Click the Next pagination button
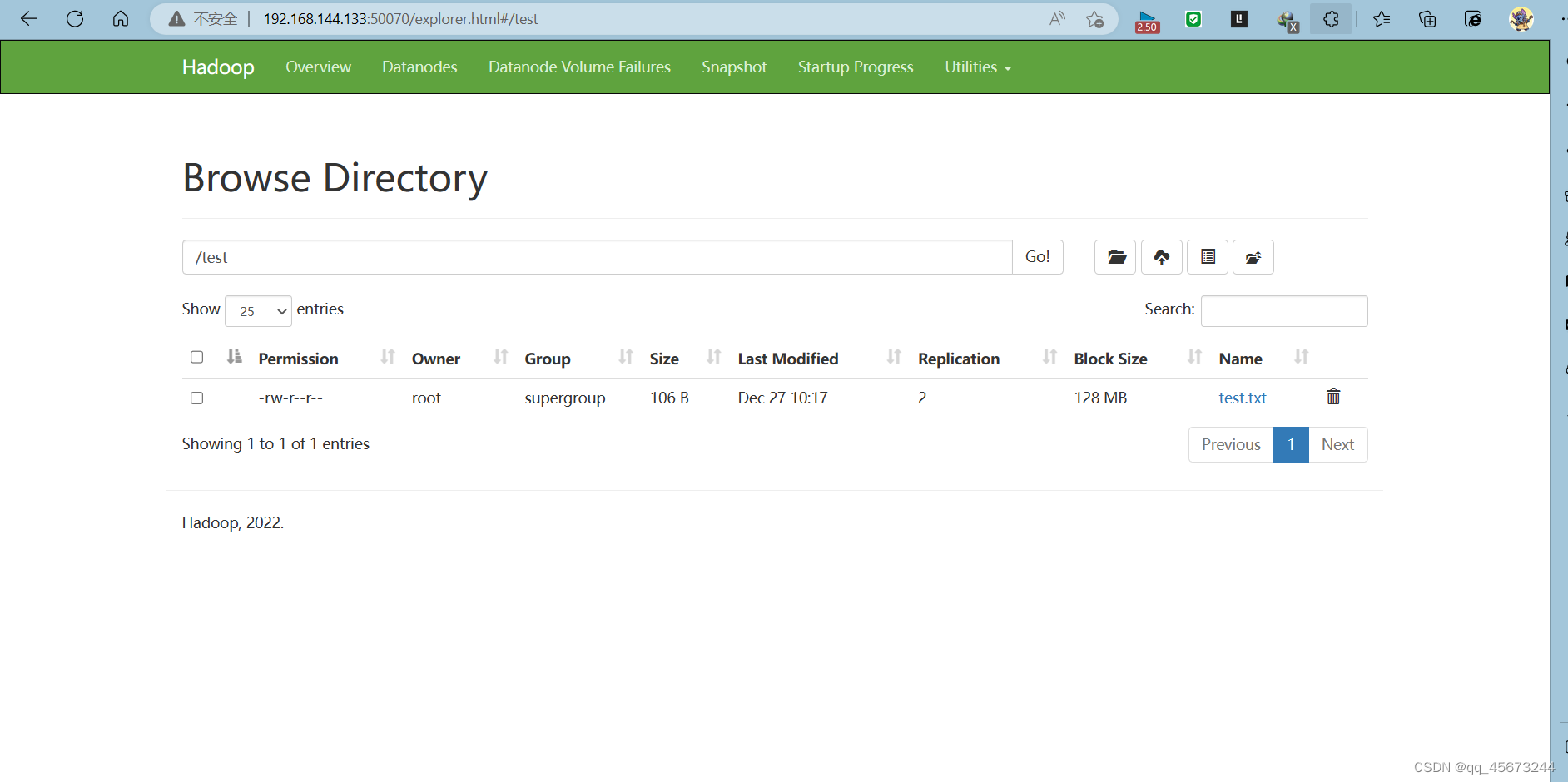The image size is (1568, 782). 1337,444
